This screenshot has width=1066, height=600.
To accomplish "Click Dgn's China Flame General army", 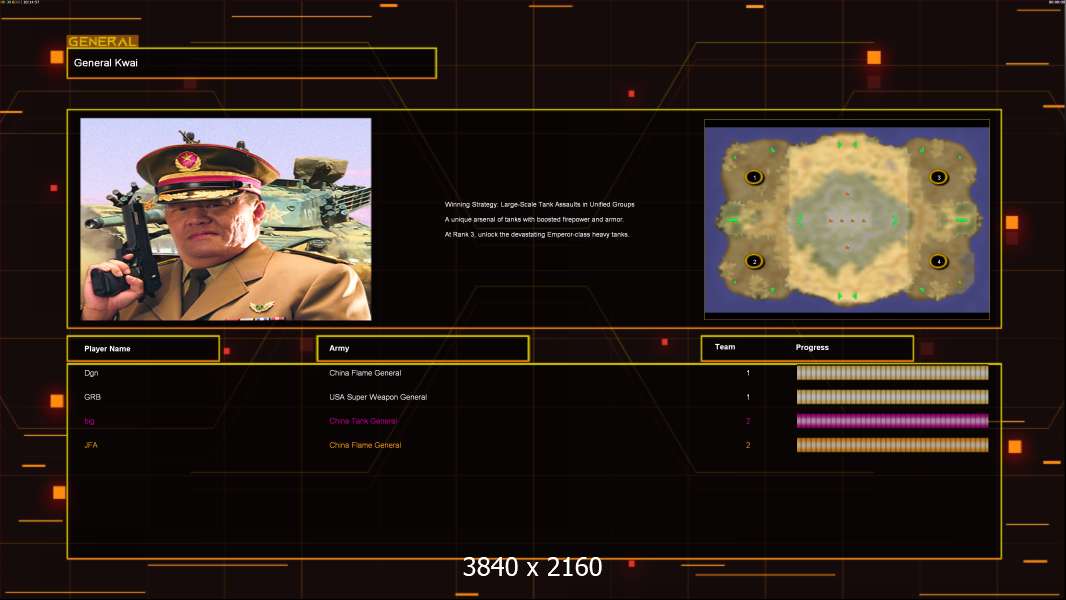I will pyautogui.click(x=365, y=373).
